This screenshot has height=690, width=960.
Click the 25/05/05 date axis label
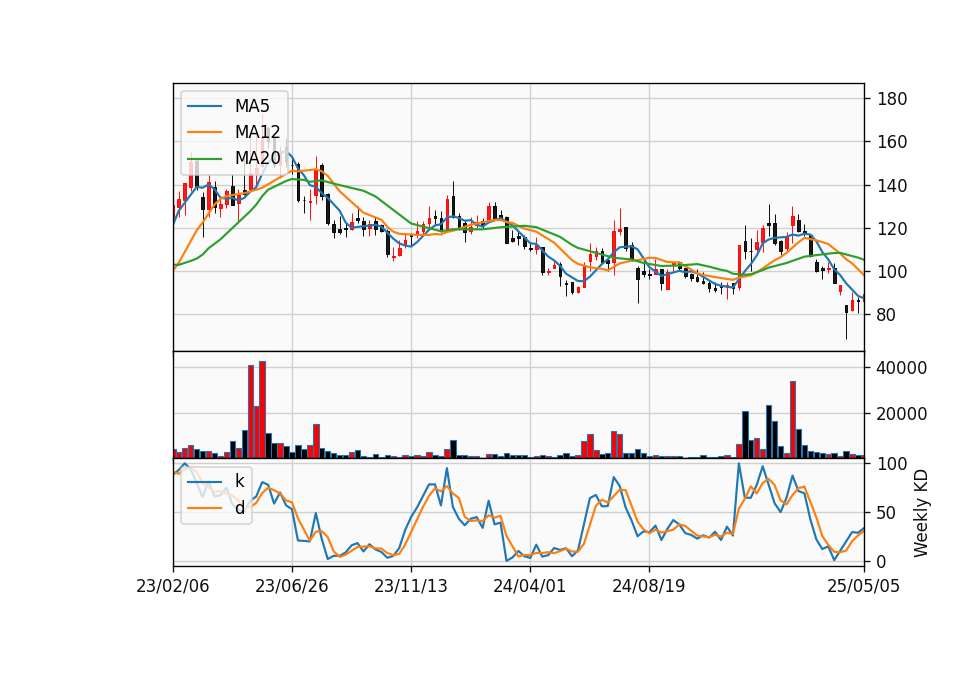pos(864,587)
